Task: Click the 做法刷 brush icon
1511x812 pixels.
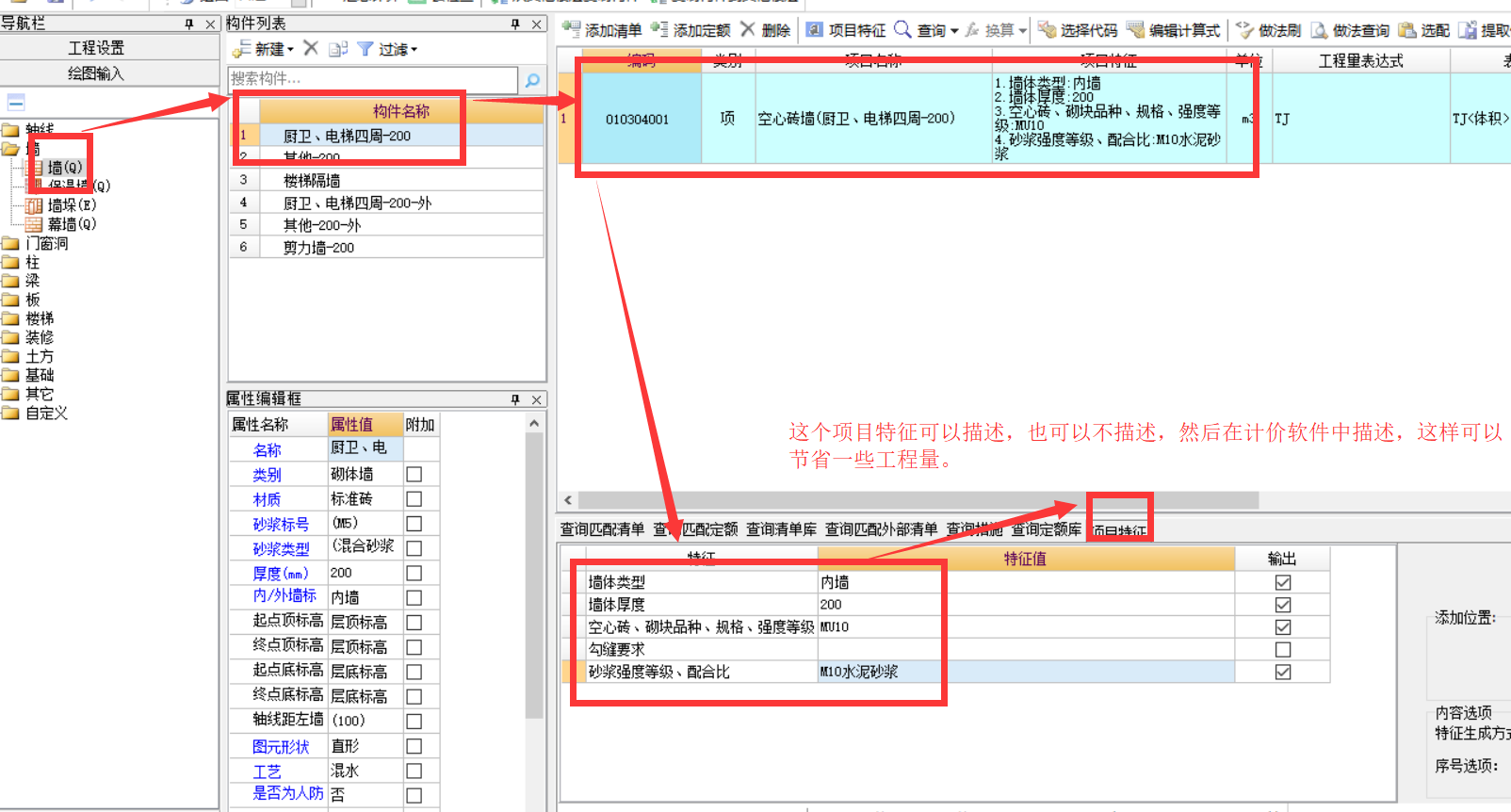Action: click(x=1245, y=30)
